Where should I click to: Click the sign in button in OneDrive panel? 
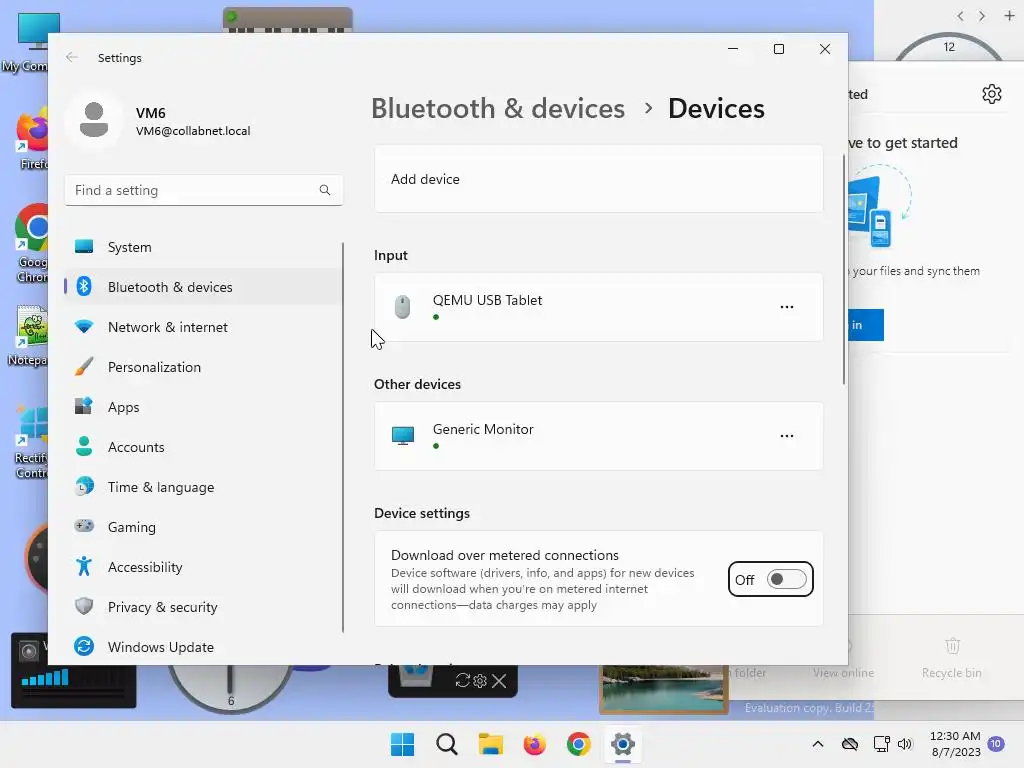[866, 325]
